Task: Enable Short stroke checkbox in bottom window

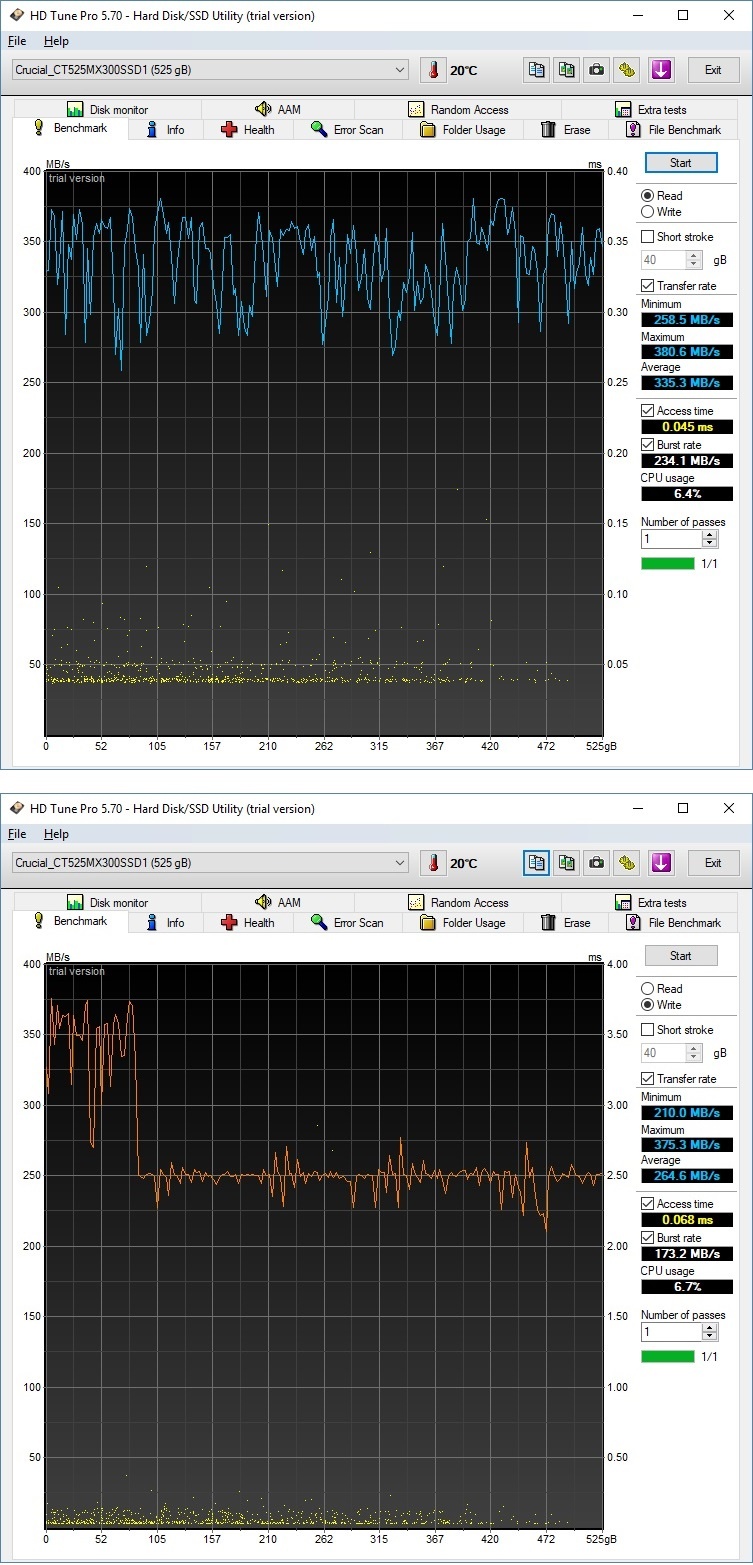Action: 648,1030
